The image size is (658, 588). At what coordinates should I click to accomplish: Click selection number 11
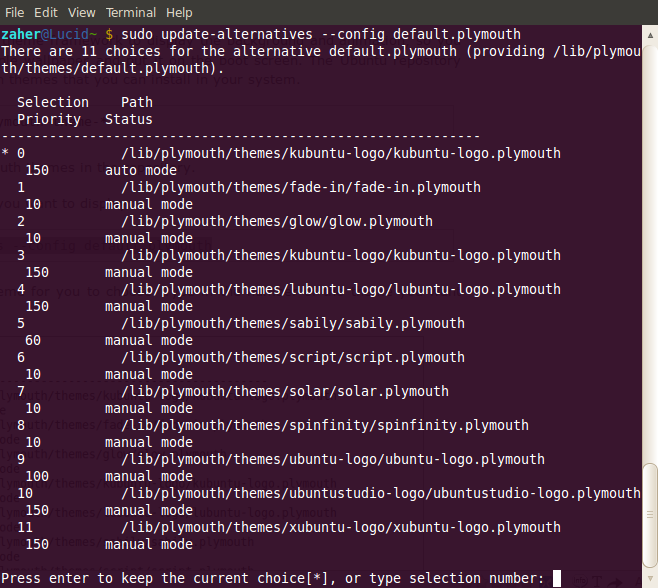tap(25, 527)
